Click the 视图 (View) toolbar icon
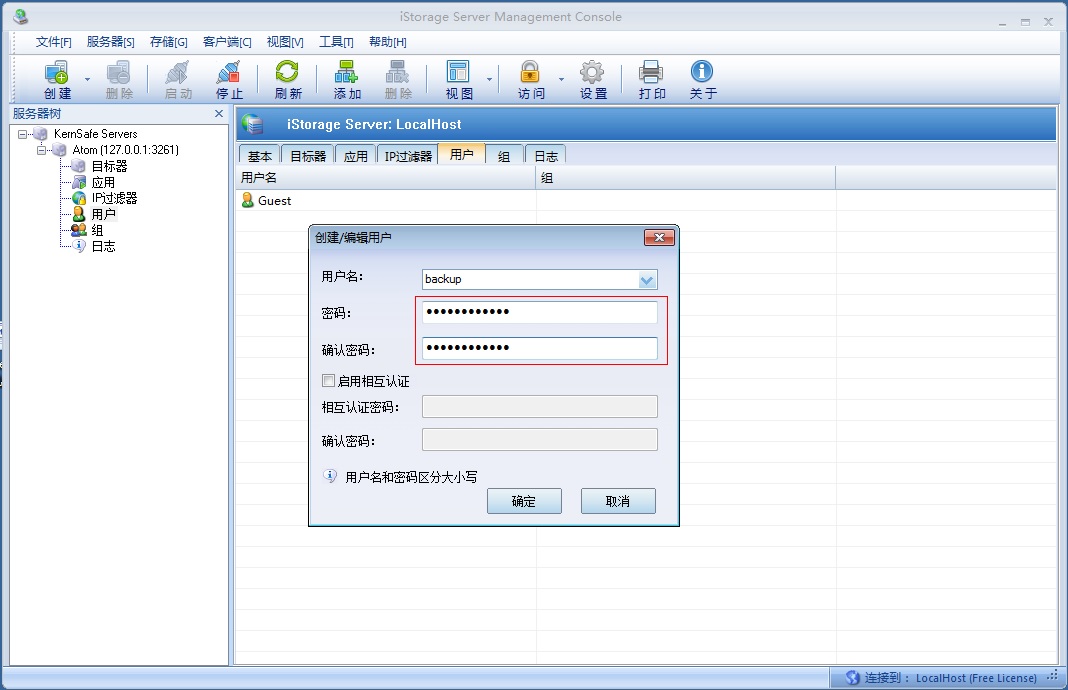Screen dimensions: 1068x690 click(458, 80)
